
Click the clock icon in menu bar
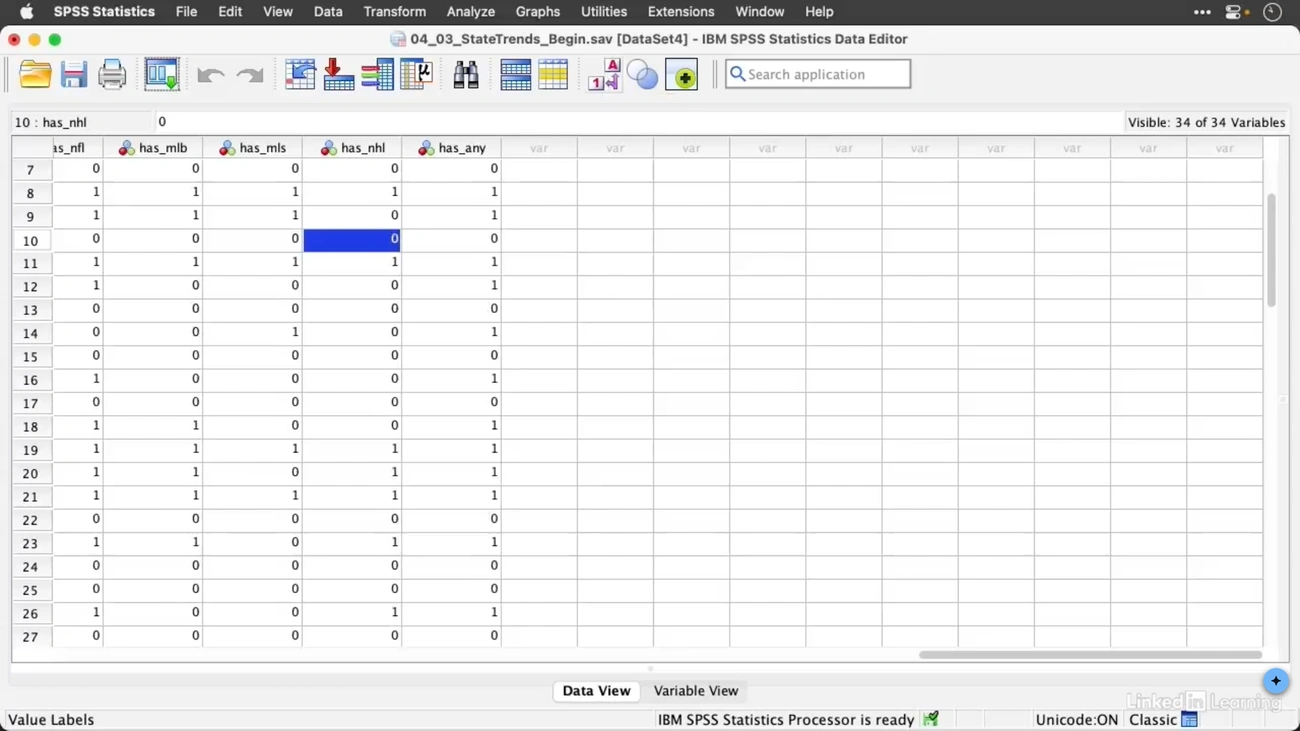(x=1272, y=12)
